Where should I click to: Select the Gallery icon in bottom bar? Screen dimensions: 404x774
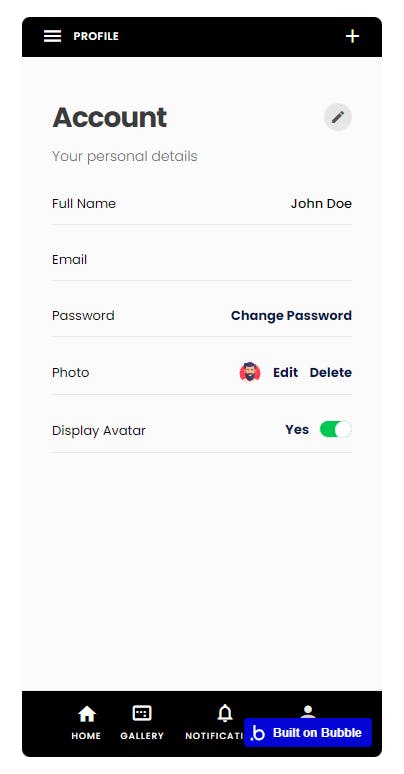(142, 713)
